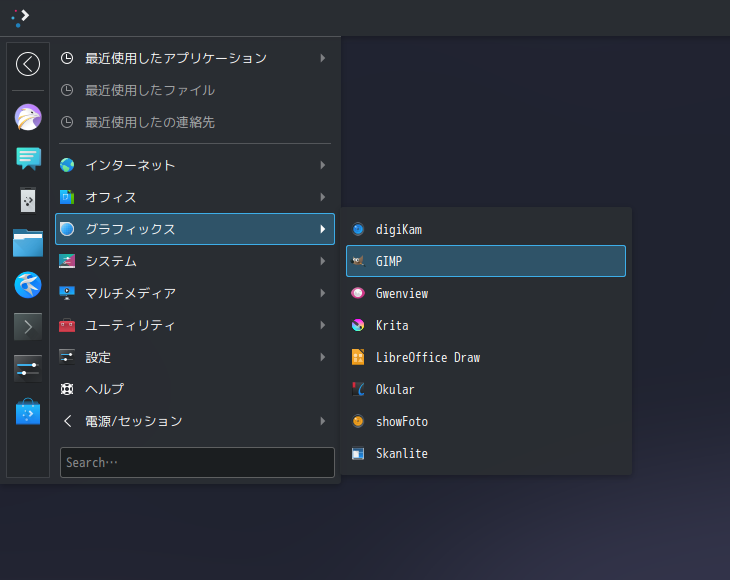
Task: Select the ユーティリティ category
Action: (195, 325)
